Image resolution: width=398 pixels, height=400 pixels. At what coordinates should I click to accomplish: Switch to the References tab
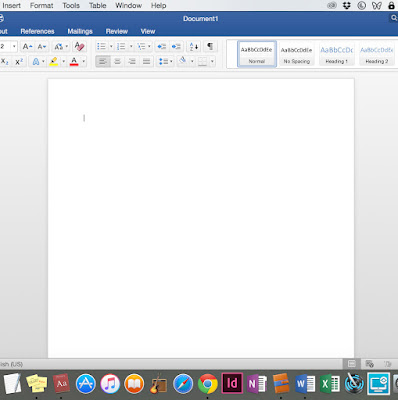tap(37, 31)
